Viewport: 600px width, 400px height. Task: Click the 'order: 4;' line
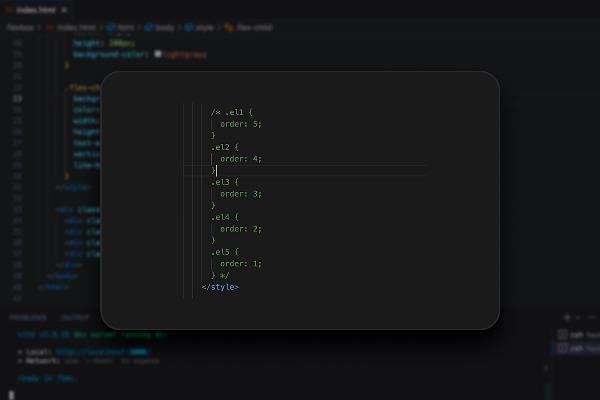point(241,159)
